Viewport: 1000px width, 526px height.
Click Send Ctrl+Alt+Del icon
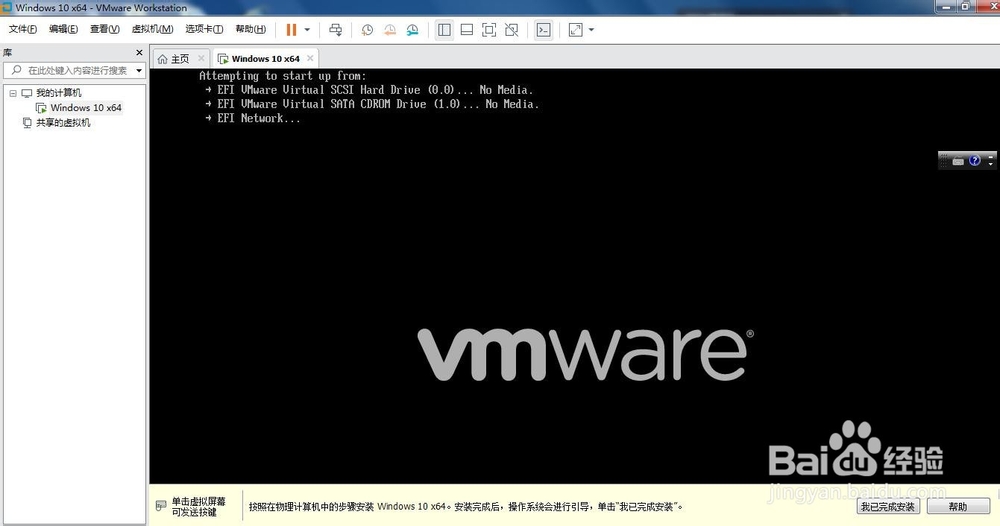click(335, 30)
